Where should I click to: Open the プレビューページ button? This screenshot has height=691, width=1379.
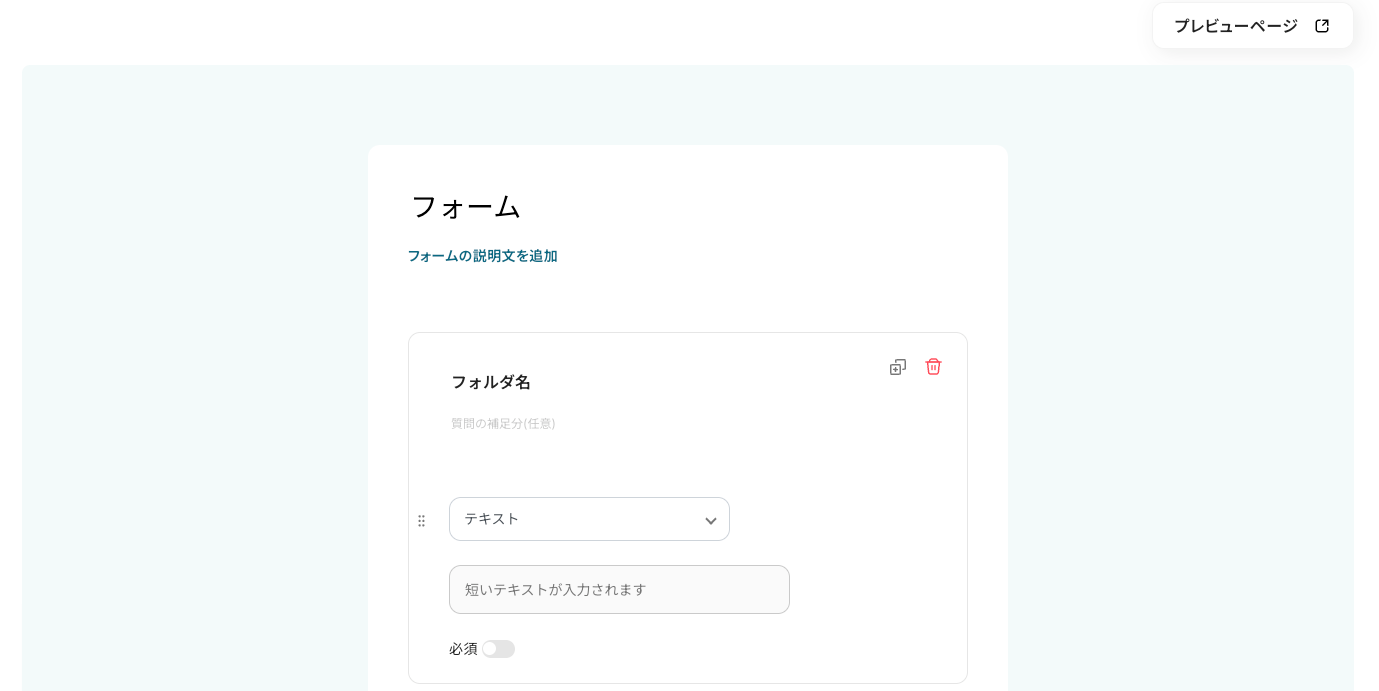(x=1236, y=26)
